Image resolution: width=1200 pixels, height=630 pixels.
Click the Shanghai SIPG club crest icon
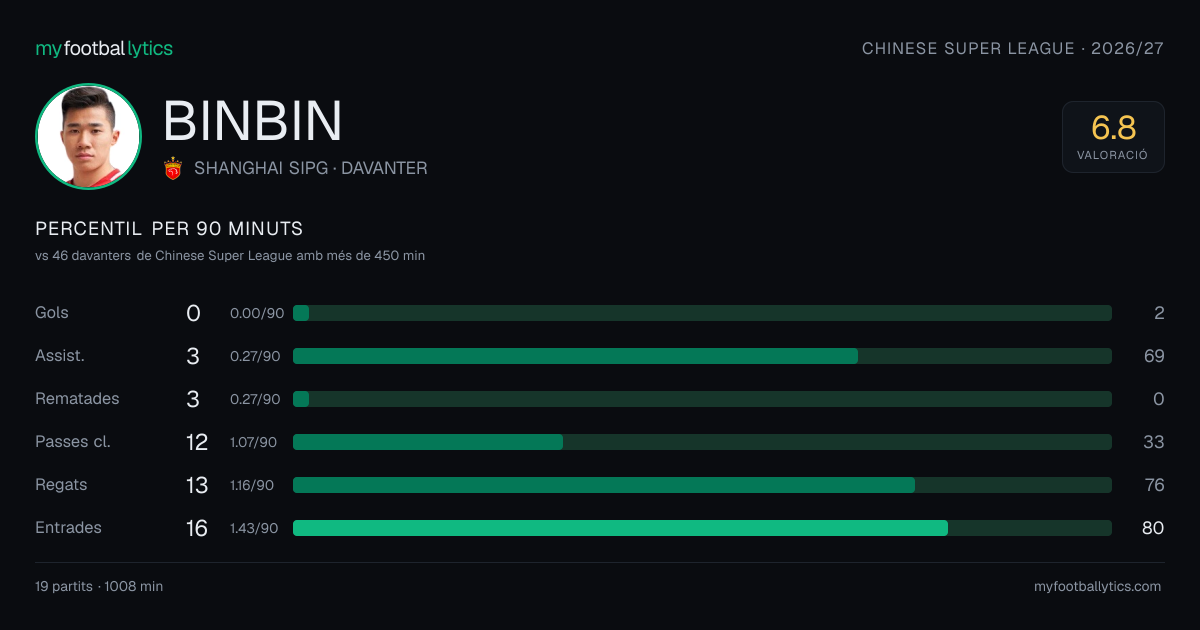pos(173,168)
